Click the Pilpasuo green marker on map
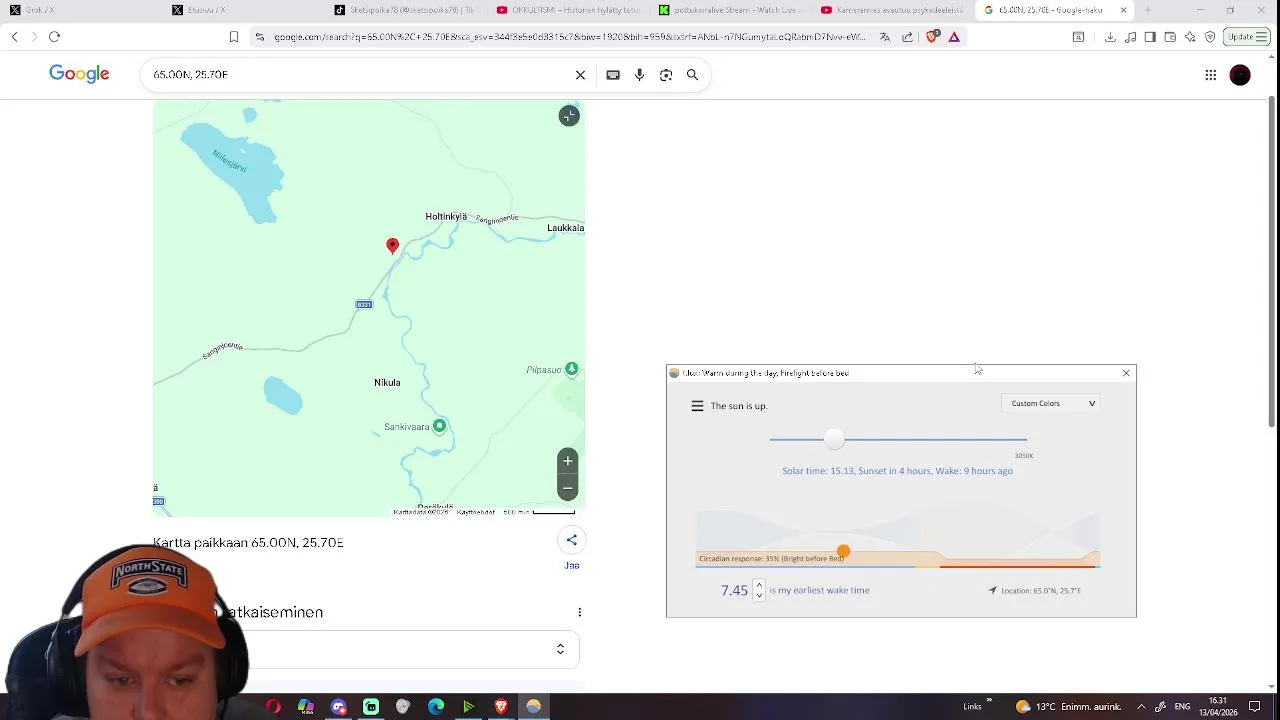The height and width of the screenshot is (720, 1280). (571, 369)
